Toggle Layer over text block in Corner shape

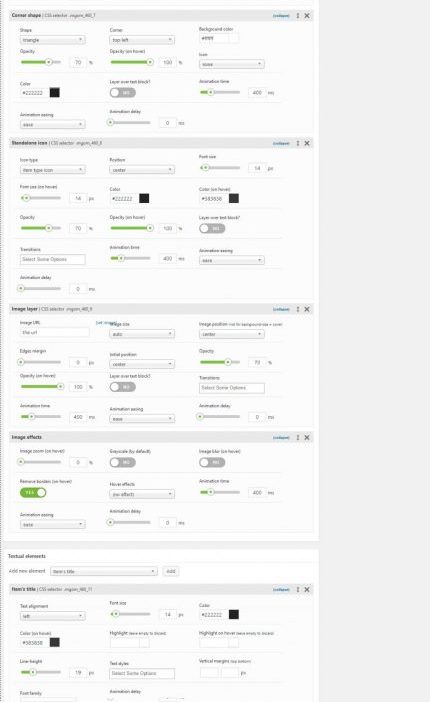[x=123, y=93]
